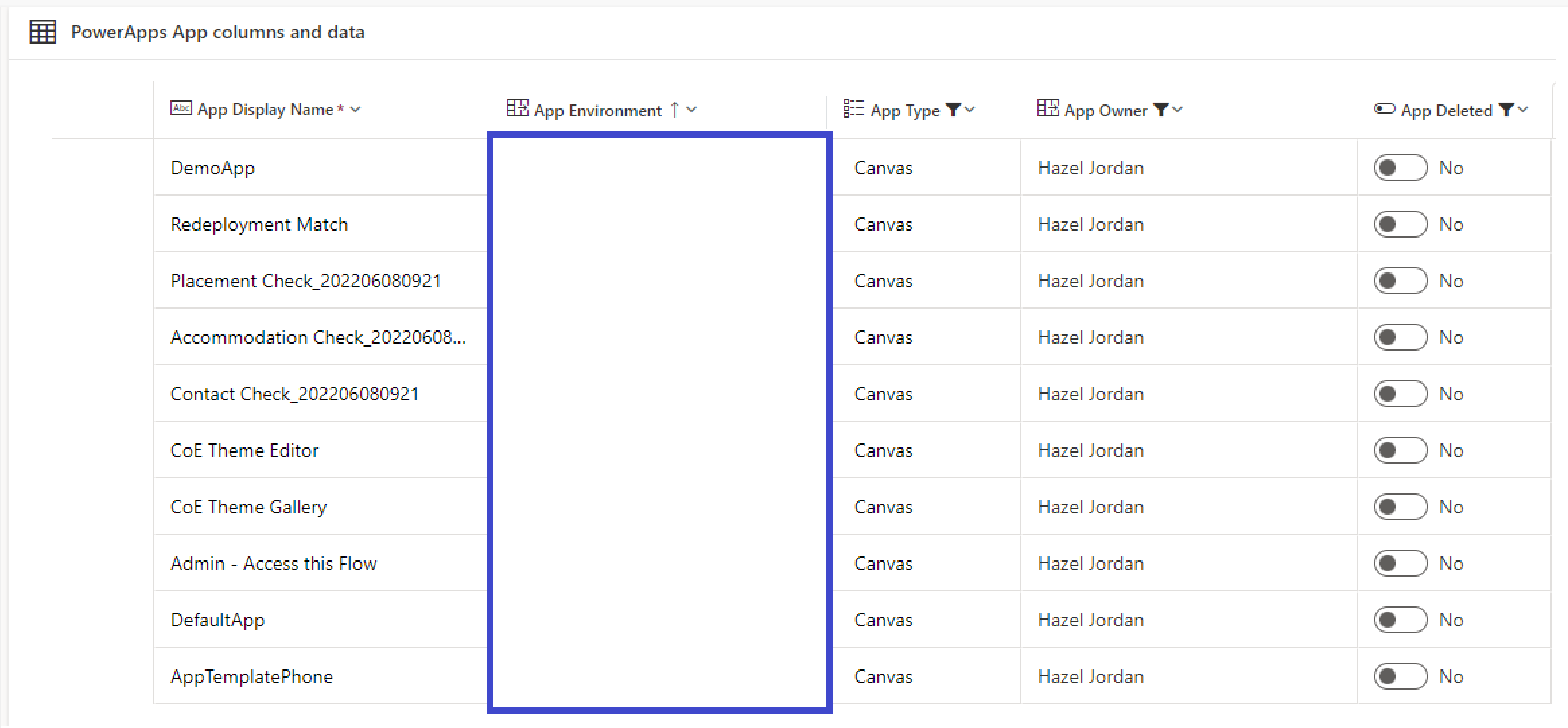Click the text column type icon on App Display Name
The height and width of the screenshot is (728, 1568).
pyautogui.click(x=180, y=108)
